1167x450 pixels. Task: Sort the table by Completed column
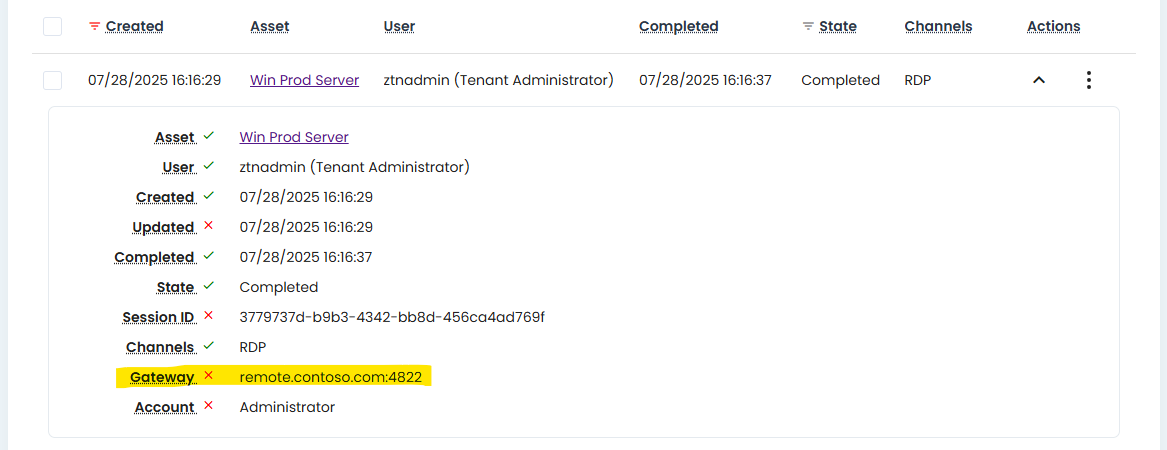pos(678,26)
